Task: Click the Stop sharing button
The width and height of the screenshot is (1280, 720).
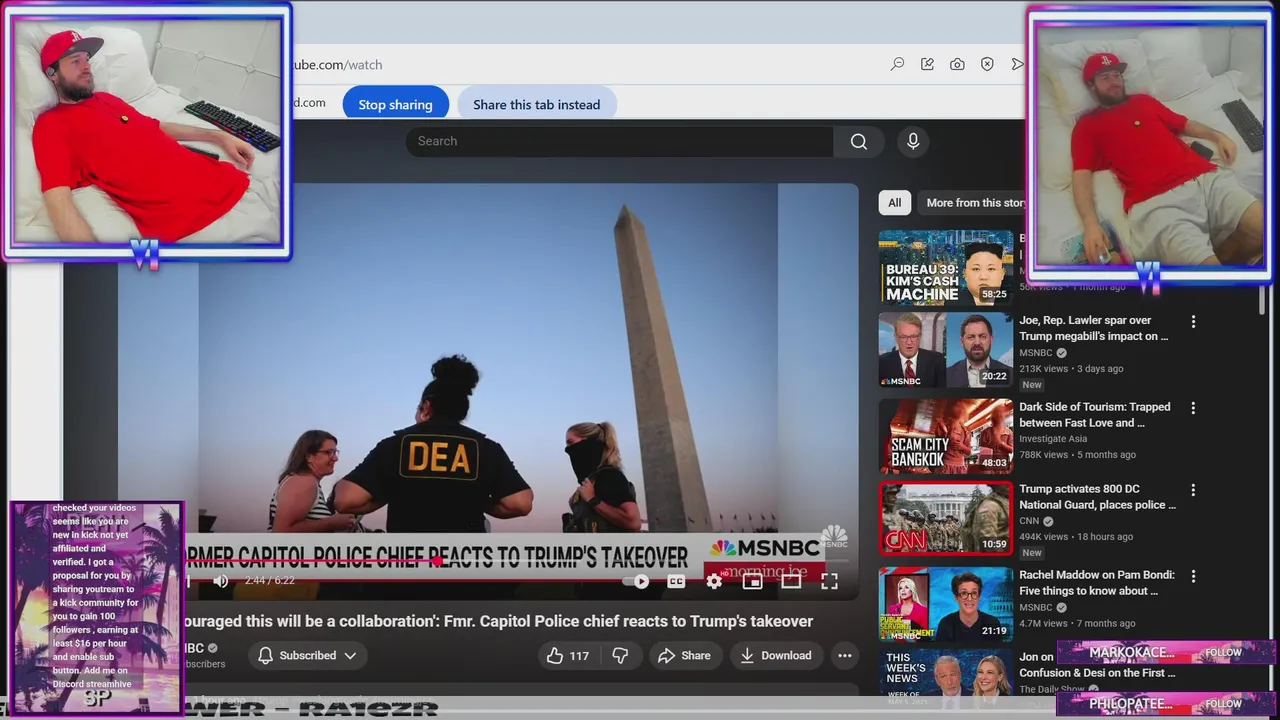Action: coord(396,104)
